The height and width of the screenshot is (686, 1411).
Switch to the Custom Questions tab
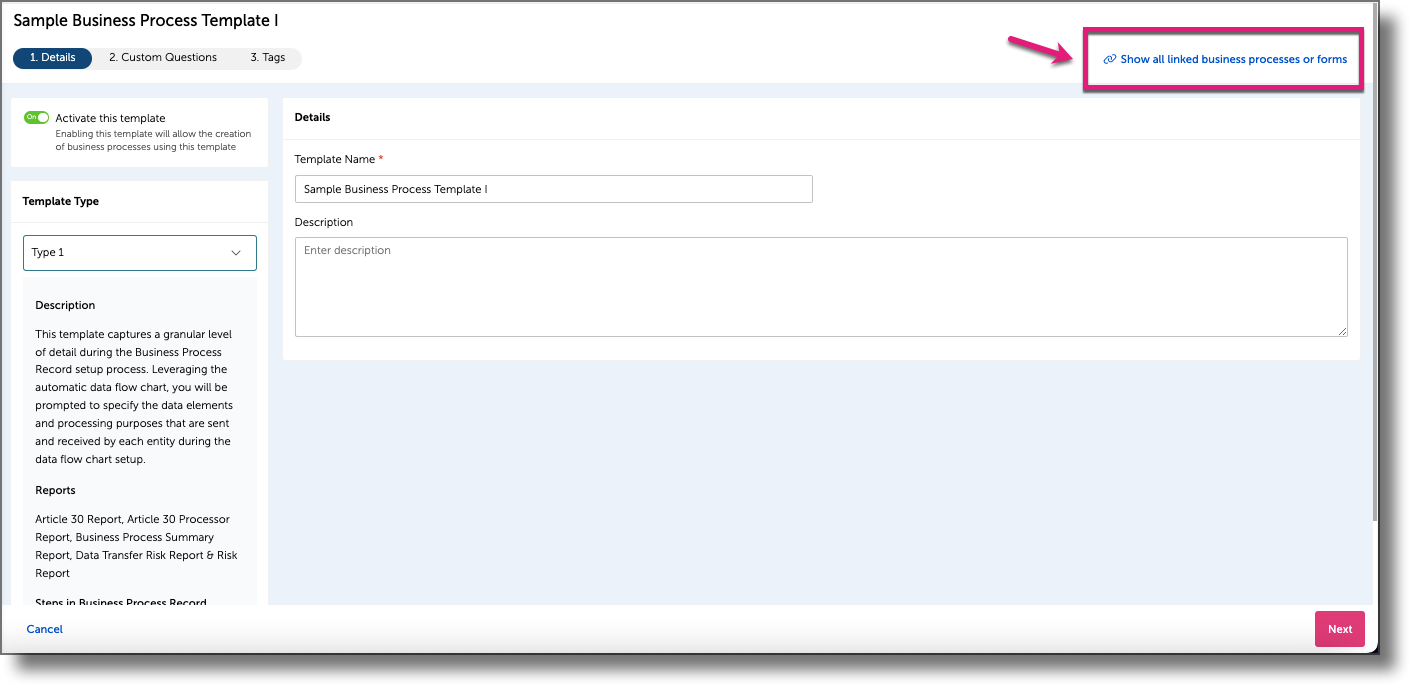click(x=162, y=57)
